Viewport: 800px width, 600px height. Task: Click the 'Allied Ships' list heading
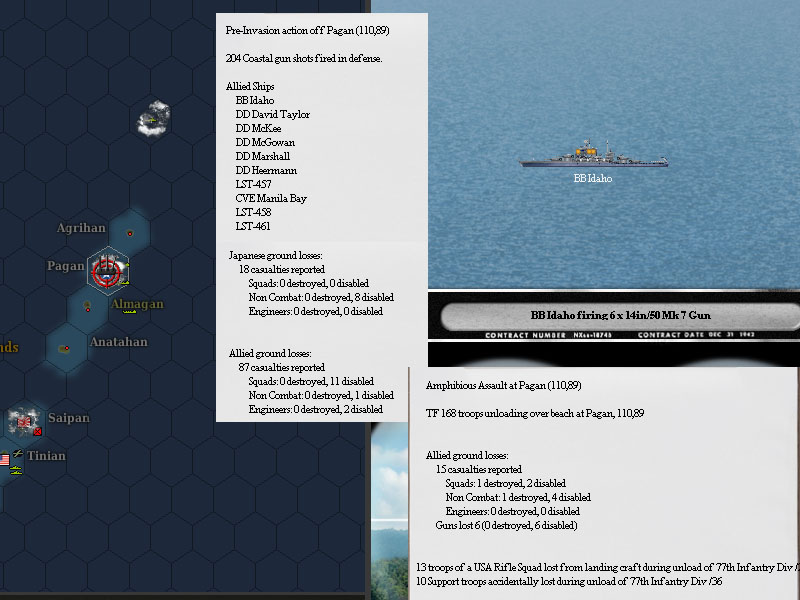click(250, 86)
